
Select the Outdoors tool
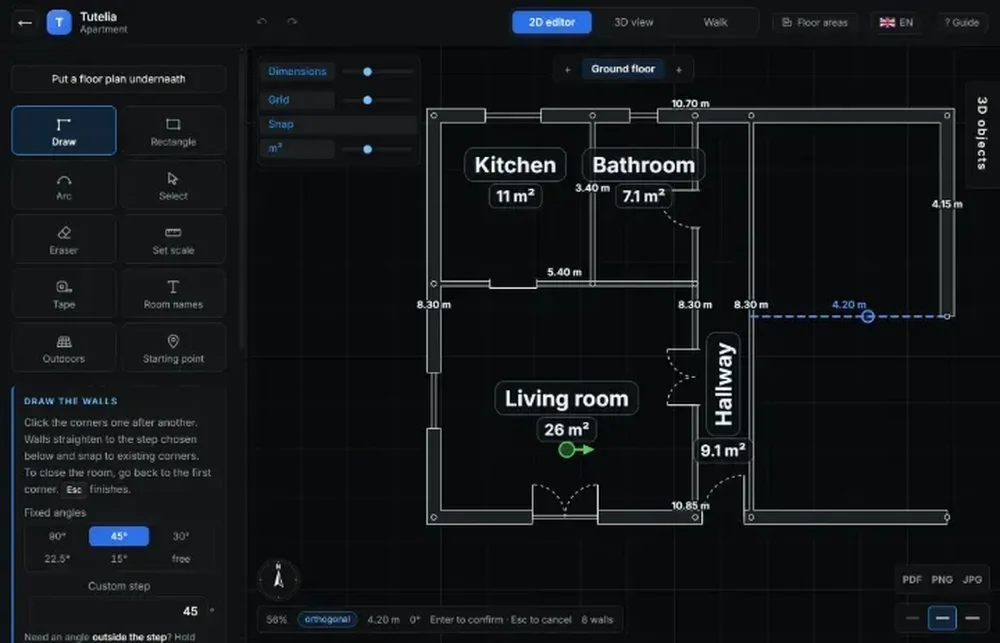click(64, 348)
